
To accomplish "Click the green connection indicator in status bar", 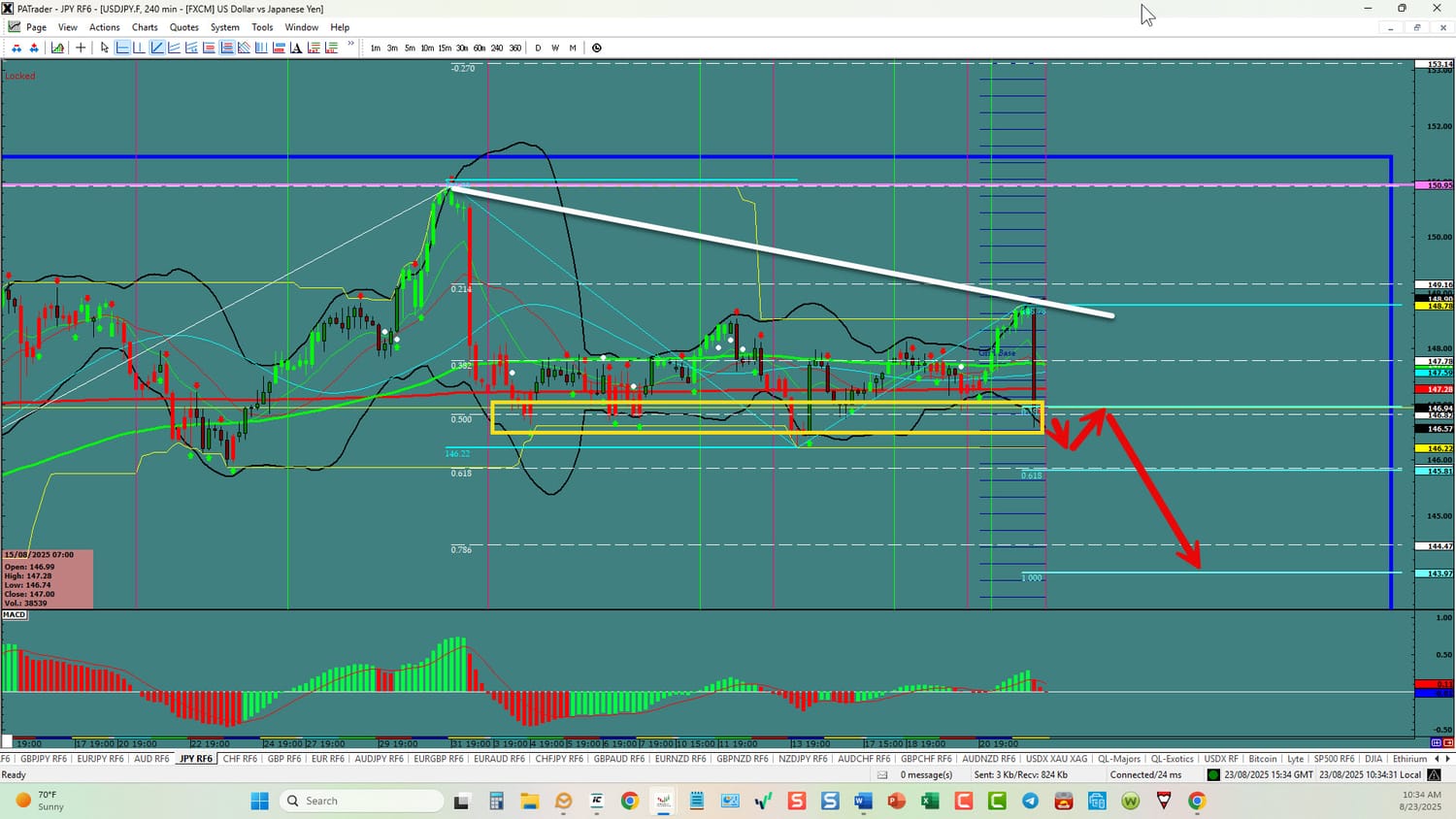I will 1213,774.
